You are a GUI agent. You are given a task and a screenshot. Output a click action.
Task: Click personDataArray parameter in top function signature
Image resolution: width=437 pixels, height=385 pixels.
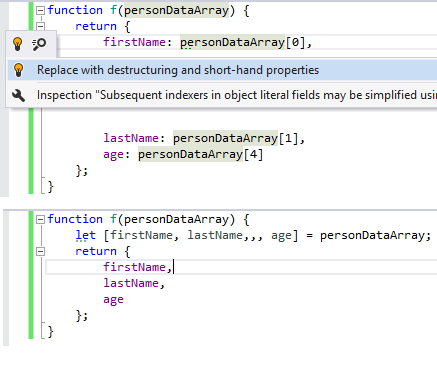[x=176, y=11]
